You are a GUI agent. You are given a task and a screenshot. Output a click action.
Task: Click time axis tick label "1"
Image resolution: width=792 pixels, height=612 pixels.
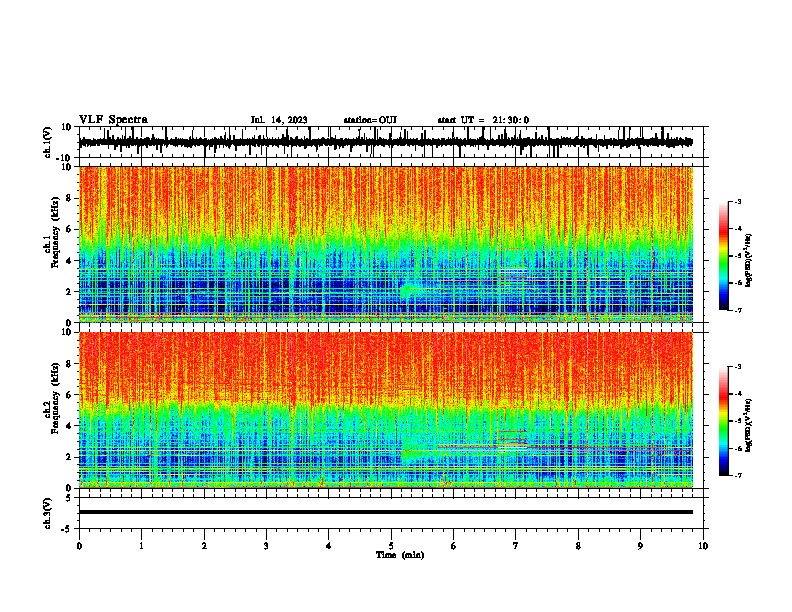pos(141,546)
